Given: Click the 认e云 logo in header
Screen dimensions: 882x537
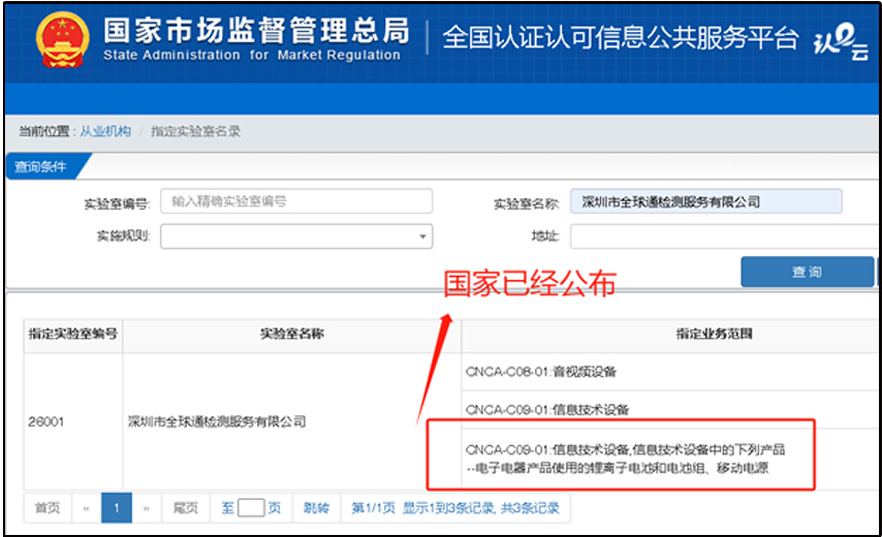Looking at the screenshot, I should click(842, 41).
